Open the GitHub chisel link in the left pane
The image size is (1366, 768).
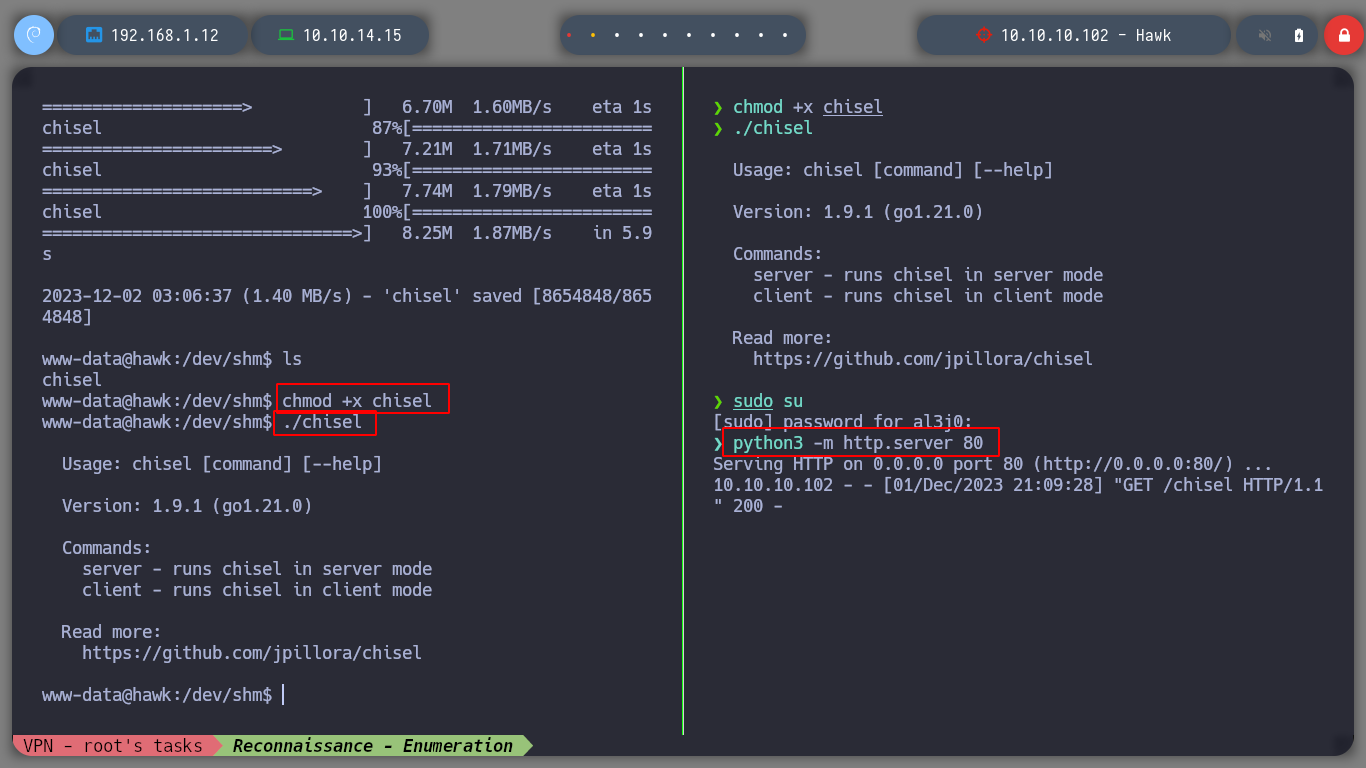coord(252,653)
